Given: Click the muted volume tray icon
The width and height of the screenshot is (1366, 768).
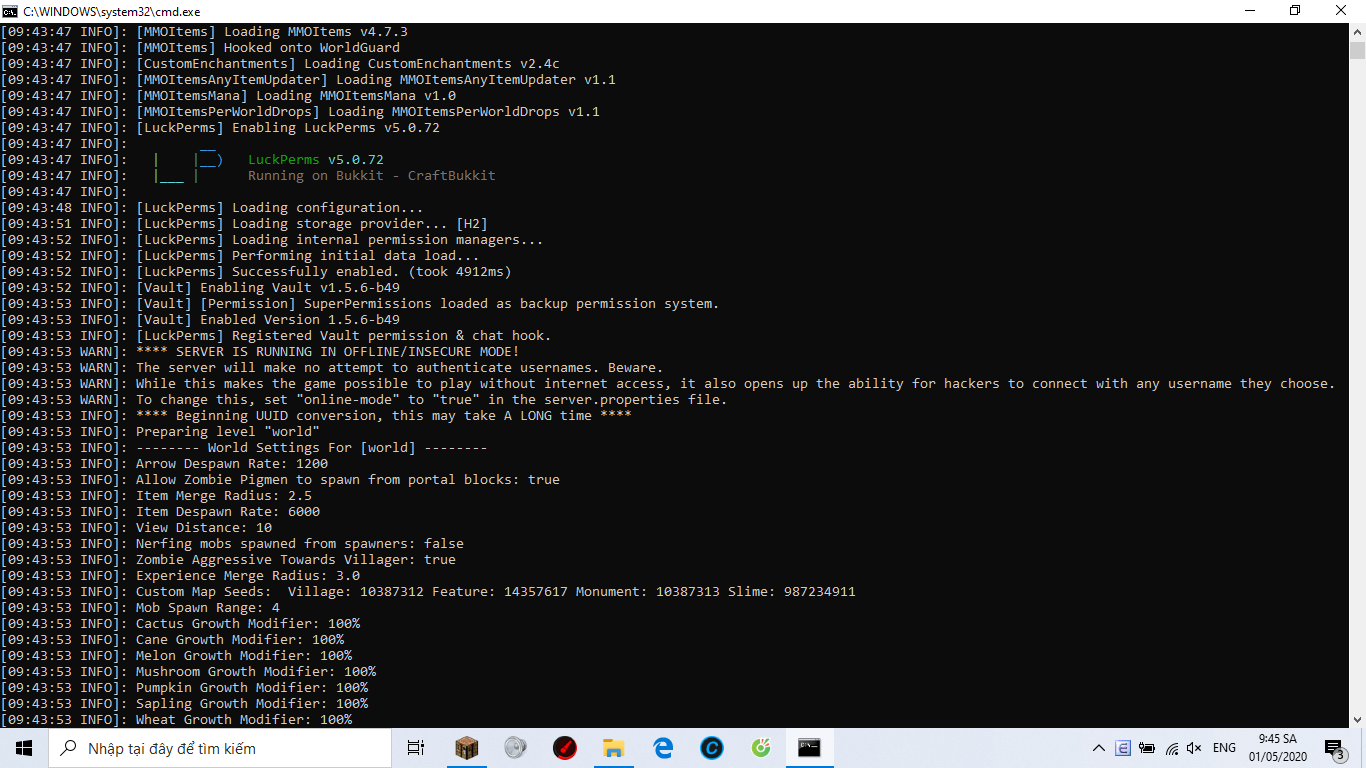Looking at the screenshot, I should coord(1194,748).
